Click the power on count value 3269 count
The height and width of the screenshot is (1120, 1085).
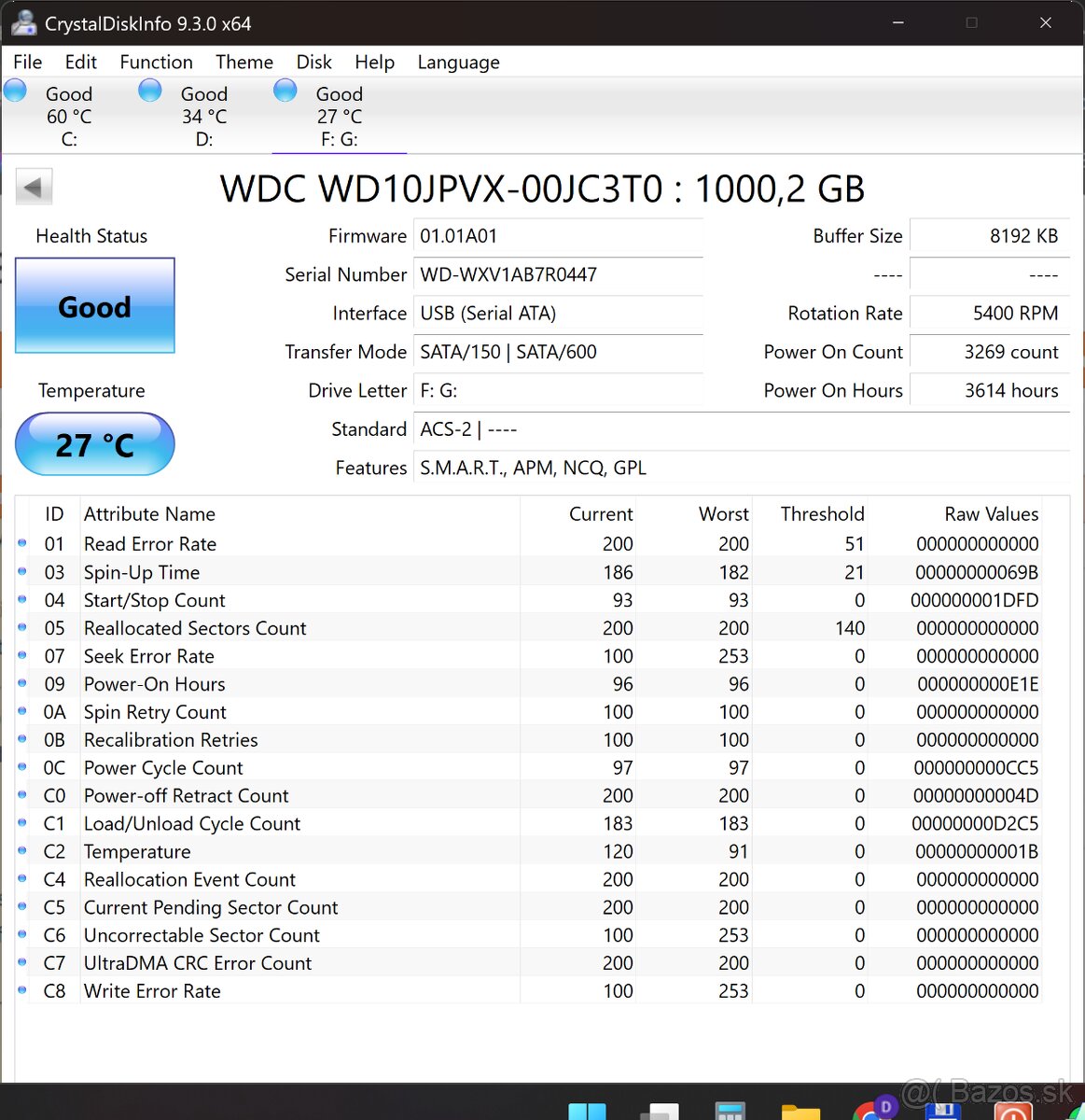pyautogui.click(x=990, y=352)
